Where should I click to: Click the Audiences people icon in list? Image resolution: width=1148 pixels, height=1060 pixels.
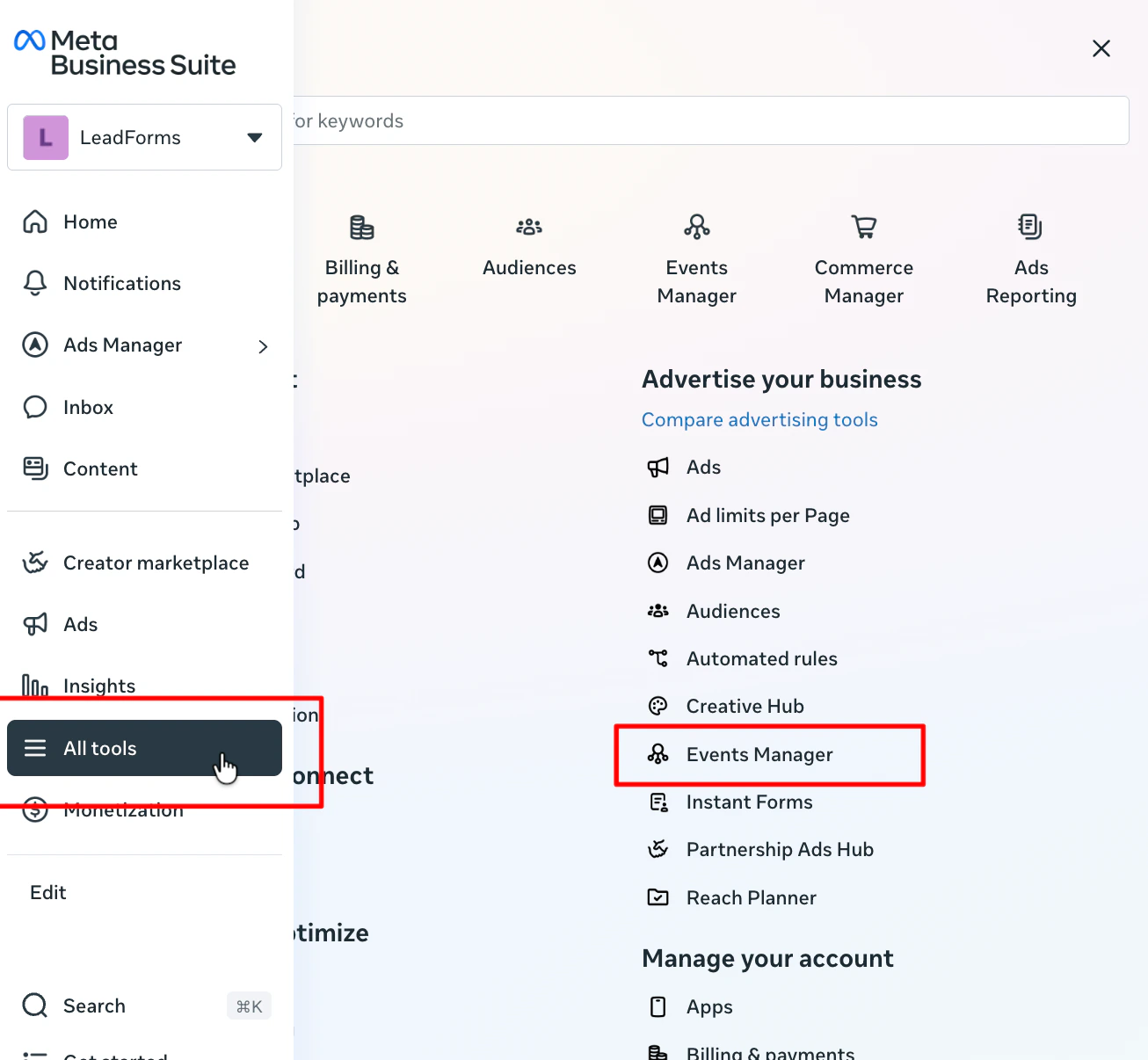point(658,611)
